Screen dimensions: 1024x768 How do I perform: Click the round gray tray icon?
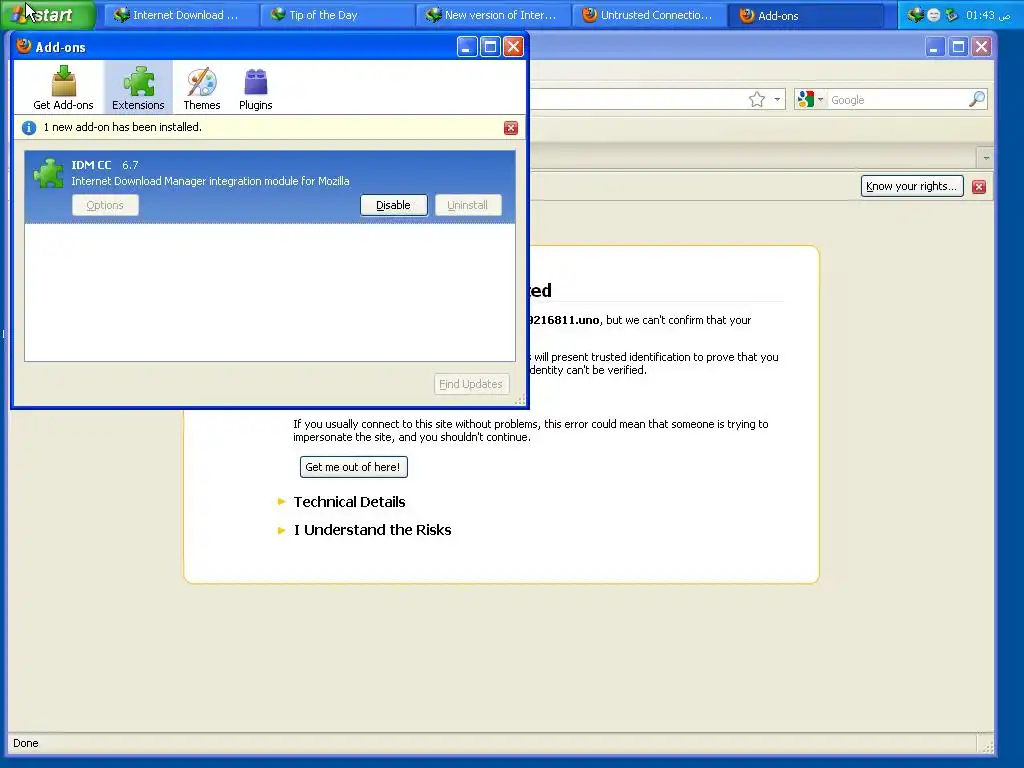click(x=934, y=15)
